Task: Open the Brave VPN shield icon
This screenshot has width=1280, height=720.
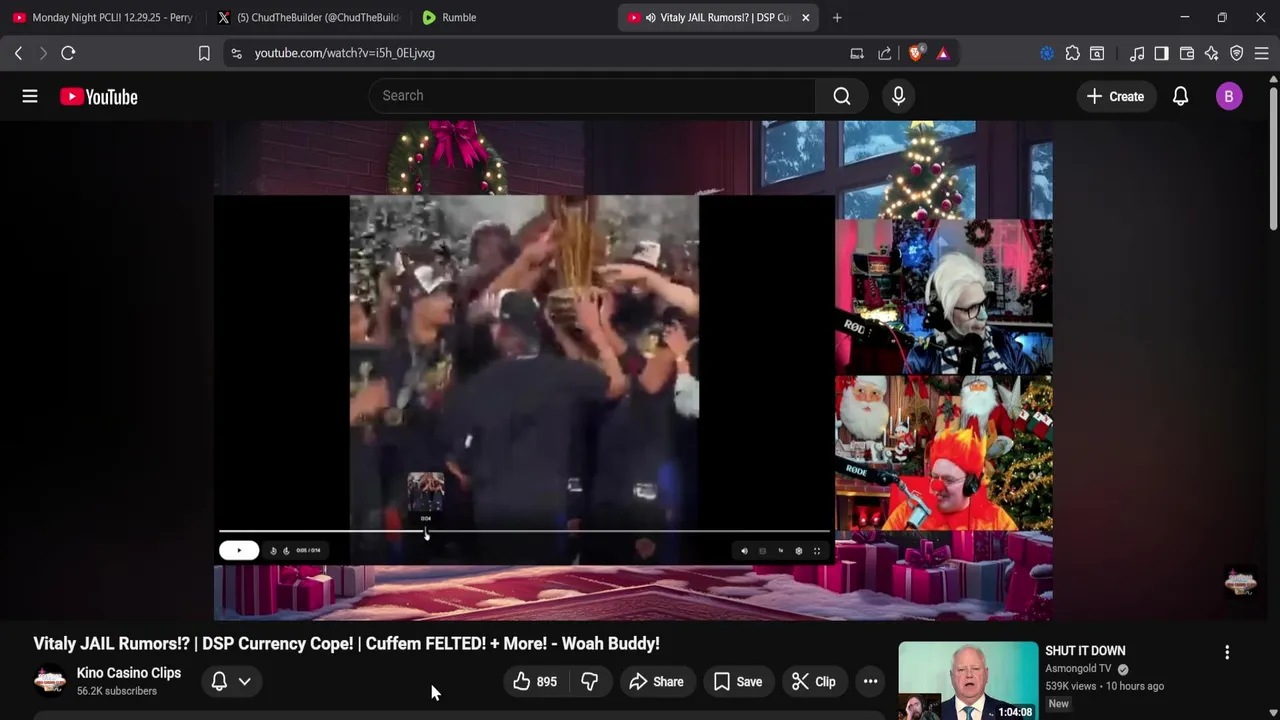Action: coord(1237,53)
